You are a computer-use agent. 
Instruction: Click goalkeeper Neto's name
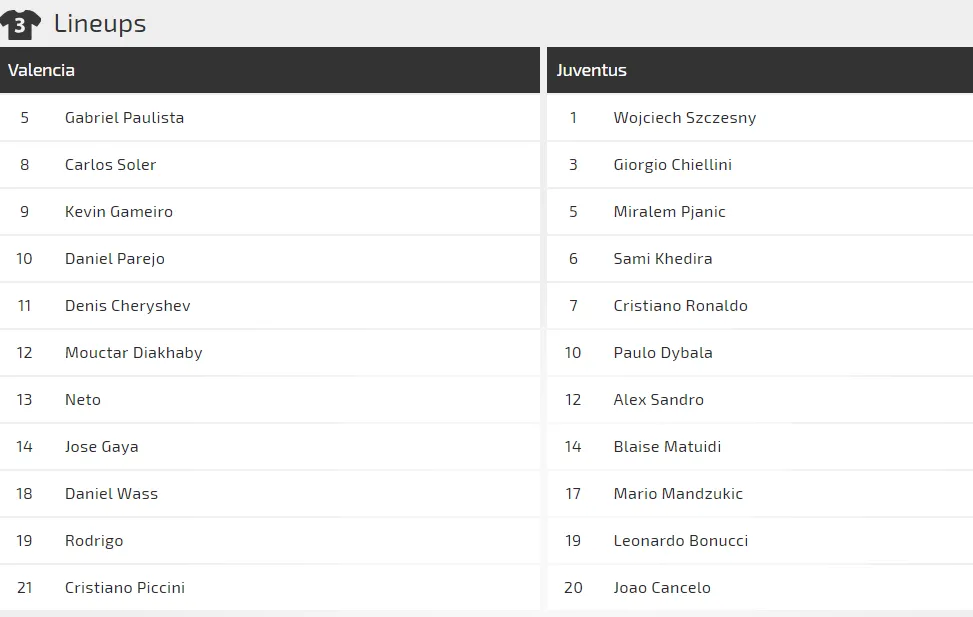click(x=82, y=399)
